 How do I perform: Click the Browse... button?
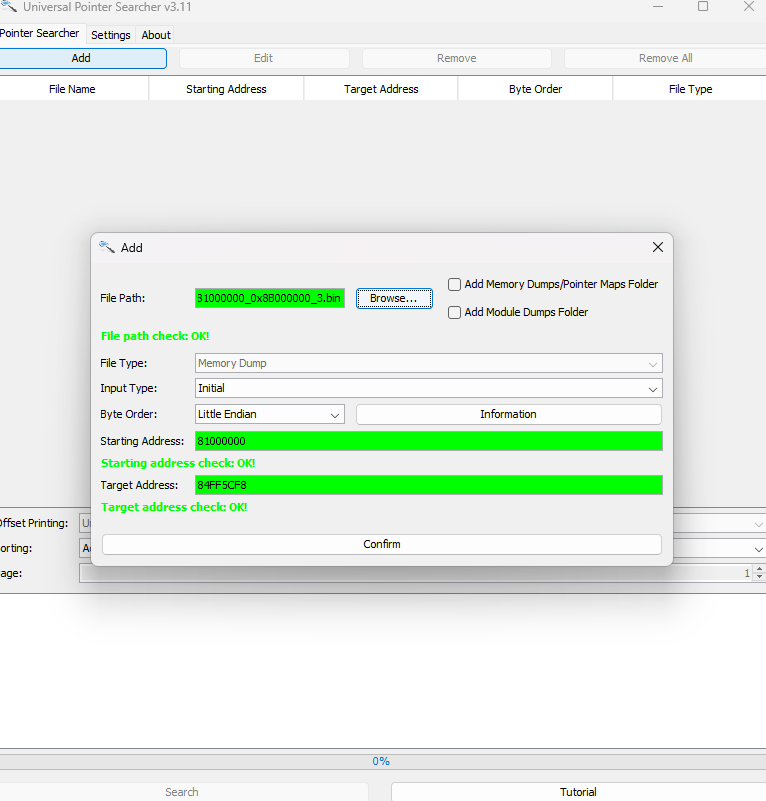coord(394,298)
